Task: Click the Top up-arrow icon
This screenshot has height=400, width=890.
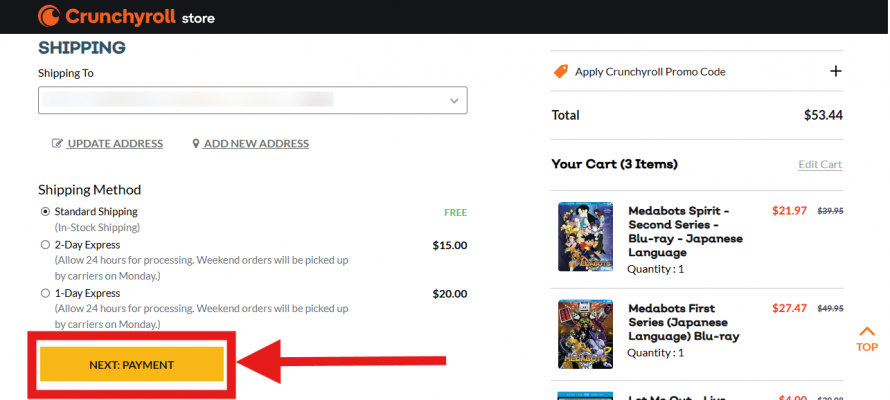Action: tap(867, 333)
